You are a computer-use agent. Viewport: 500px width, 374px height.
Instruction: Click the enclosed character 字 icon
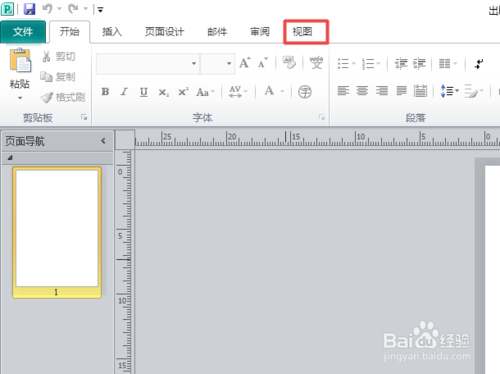click(305, 92)
